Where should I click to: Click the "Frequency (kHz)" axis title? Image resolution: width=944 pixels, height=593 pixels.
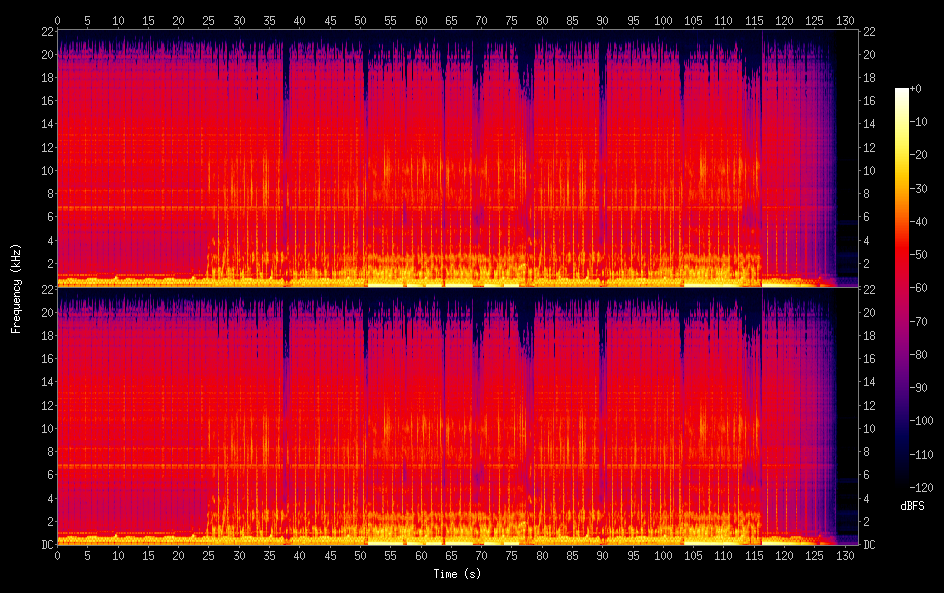pos(16,288)
